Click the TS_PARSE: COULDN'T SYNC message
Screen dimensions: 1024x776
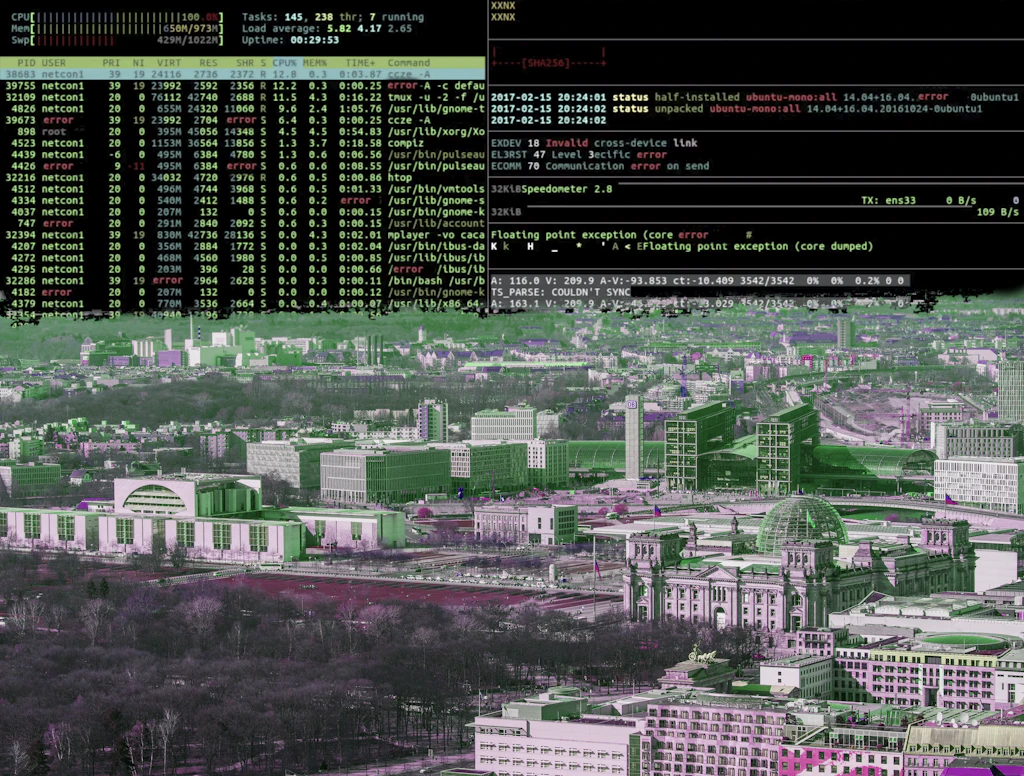click(560, 292)
